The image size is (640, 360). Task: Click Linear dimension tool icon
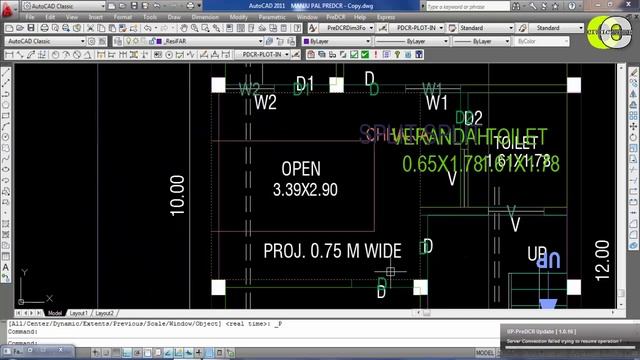click(x=9, y=55)
